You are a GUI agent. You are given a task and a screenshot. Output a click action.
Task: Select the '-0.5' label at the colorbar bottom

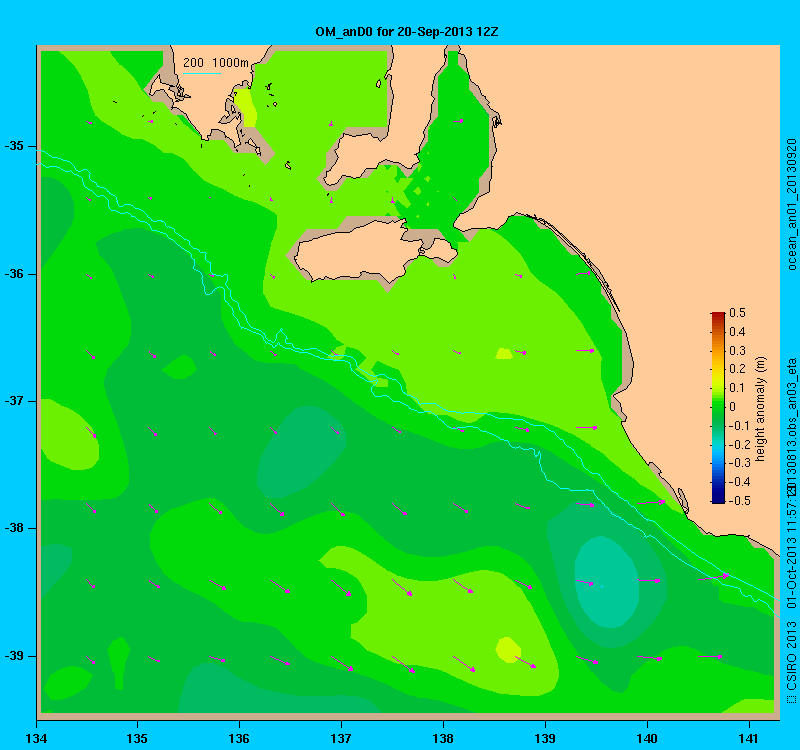(x=738, y=501)
